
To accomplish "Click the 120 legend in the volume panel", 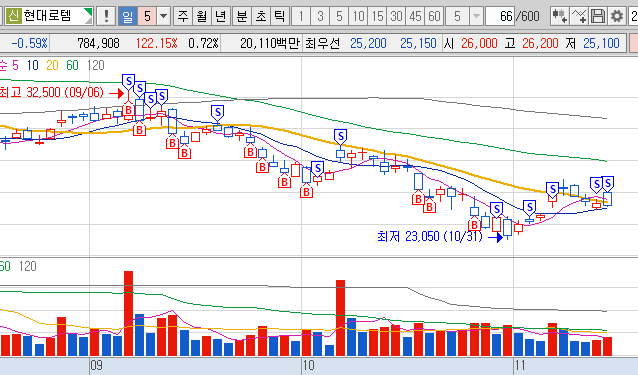I will pos(28,266).
